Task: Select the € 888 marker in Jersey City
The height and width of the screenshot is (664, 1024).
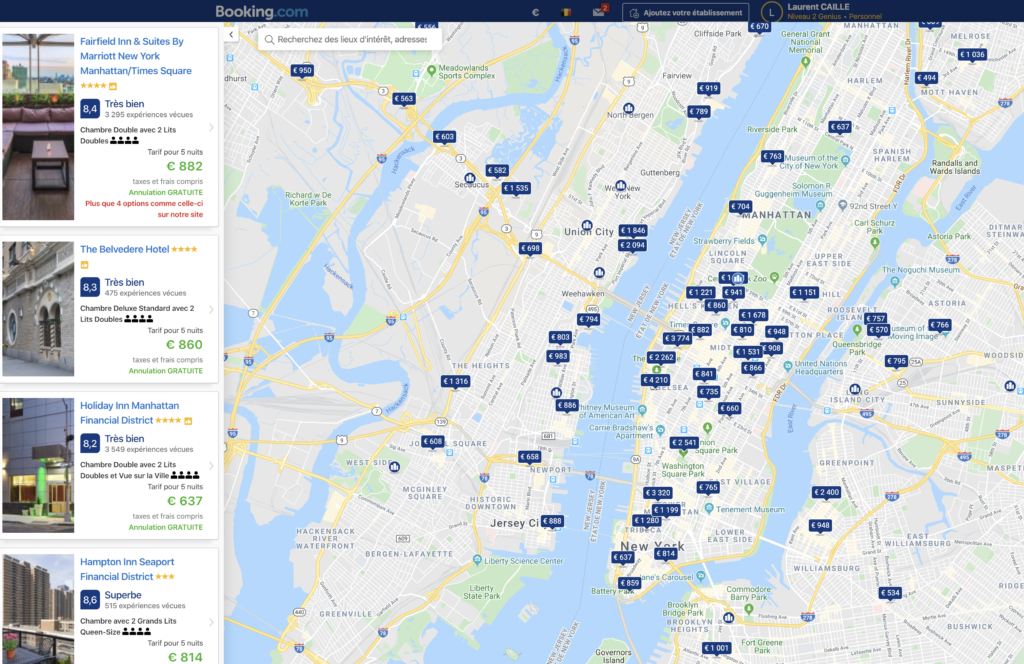Action: click(552, 522)
